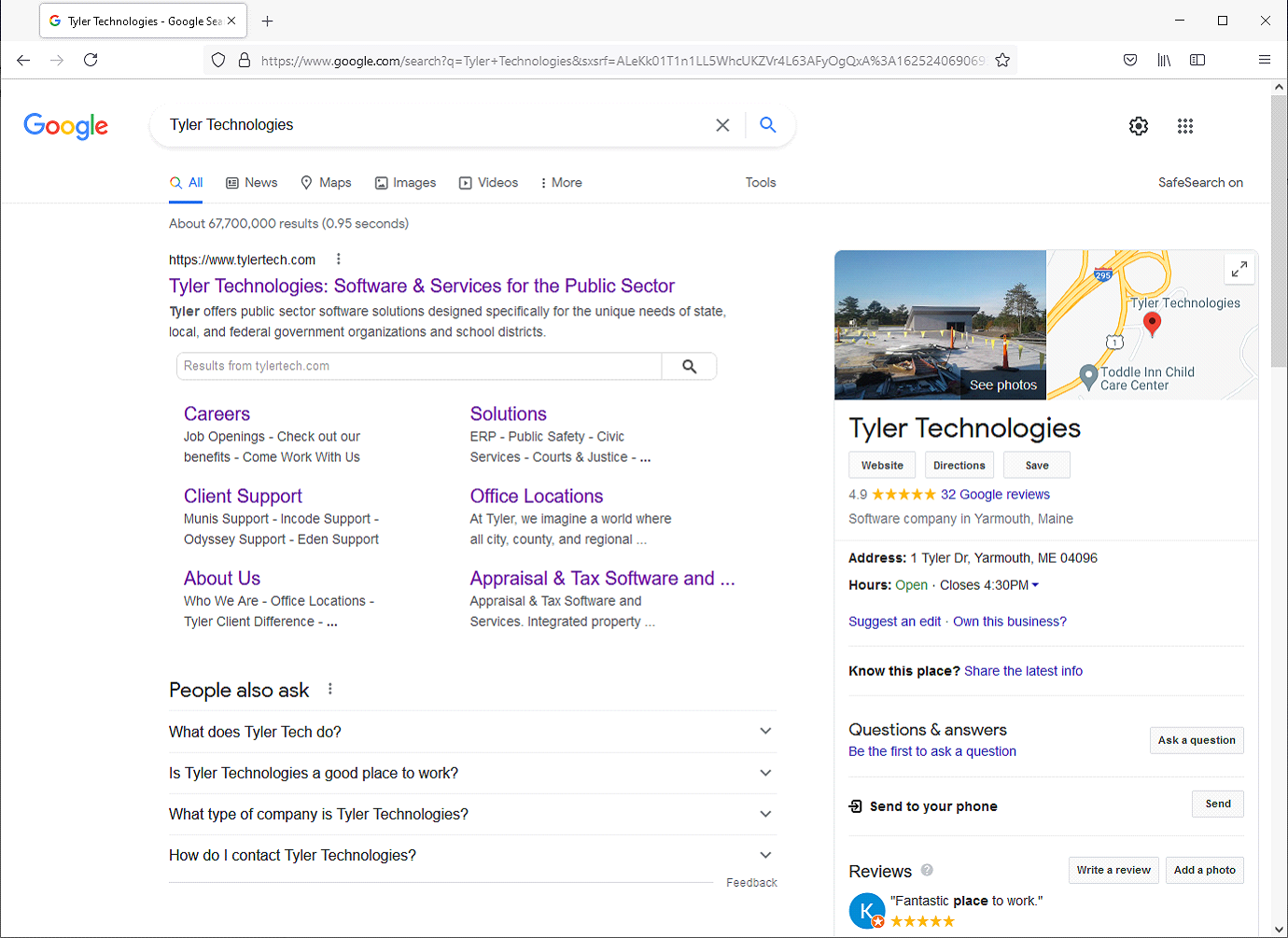
Task: Click the Reviews help question mark icon
Action: click(927, 870)
